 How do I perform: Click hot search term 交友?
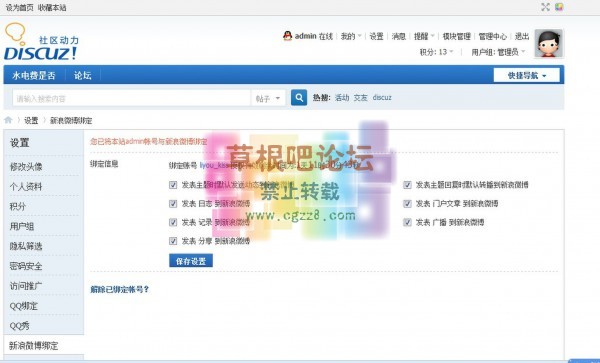tap(360, 98)
